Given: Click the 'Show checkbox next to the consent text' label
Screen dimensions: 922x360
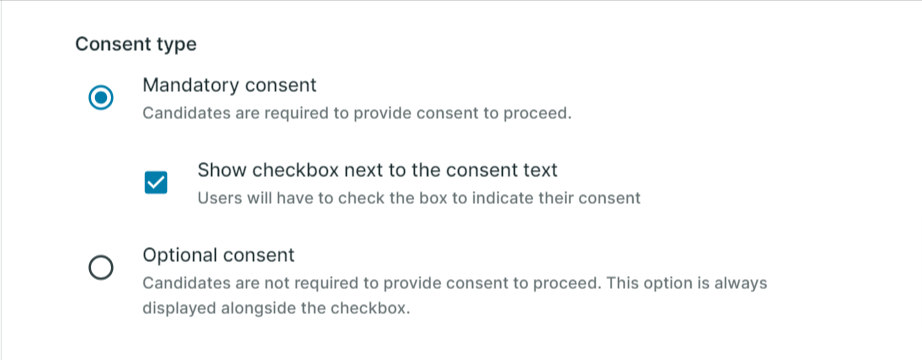Looking at the screenshot, I should [378, 170].
